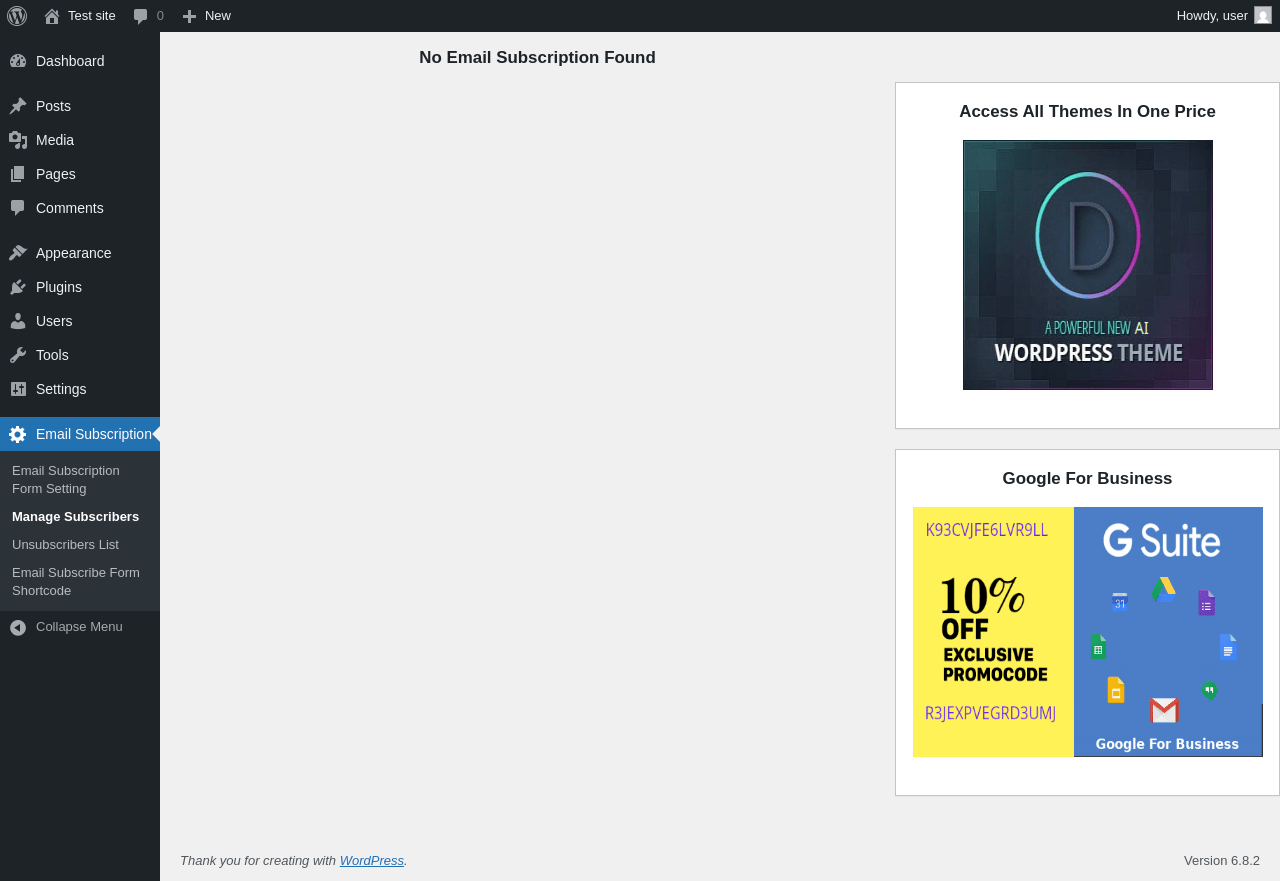Click the Pages icon in sidebar
The width and height of the screenshot is (1280, 881).
coord(18,174)
